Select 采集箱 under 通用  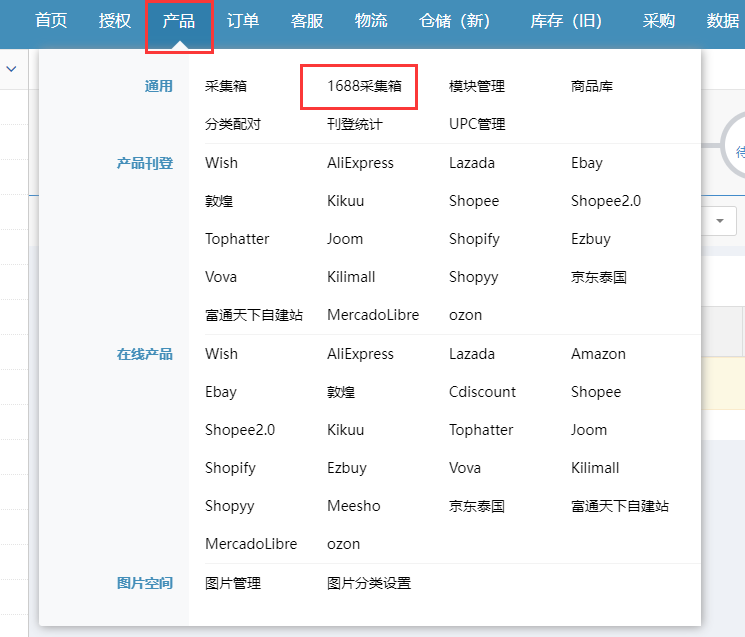226,86
